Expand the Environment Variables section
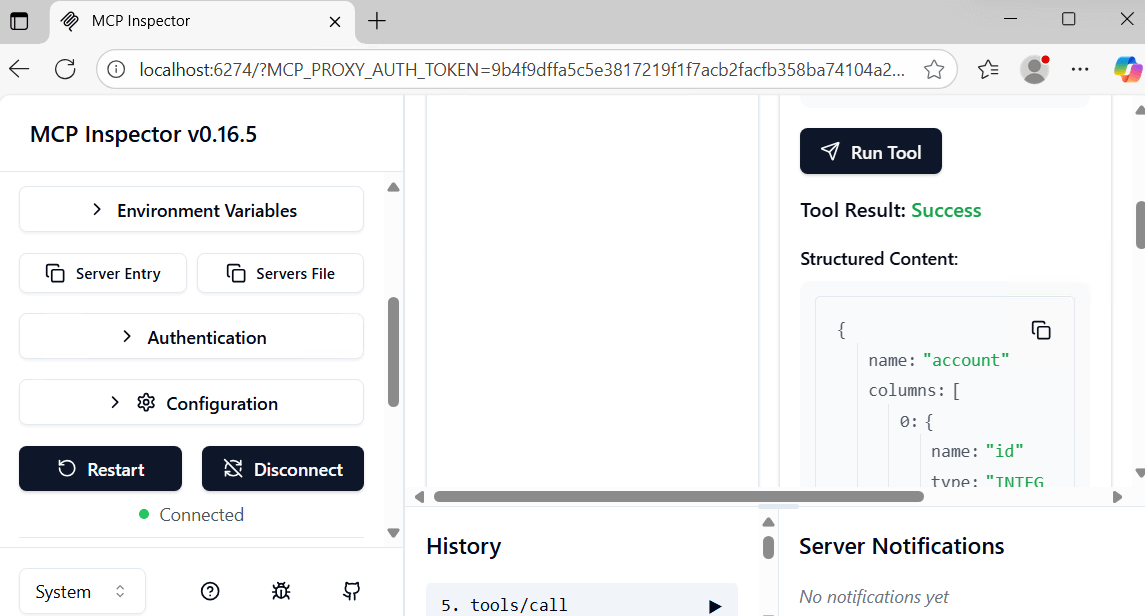The height and width of the screenshot is (616, 1145). [x=191, y=210]
